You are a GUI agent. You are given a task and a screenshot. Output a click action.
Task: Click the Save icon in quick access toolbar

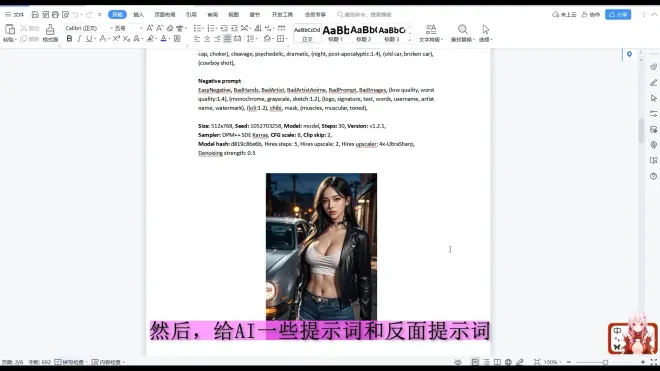tap(35, 15)
